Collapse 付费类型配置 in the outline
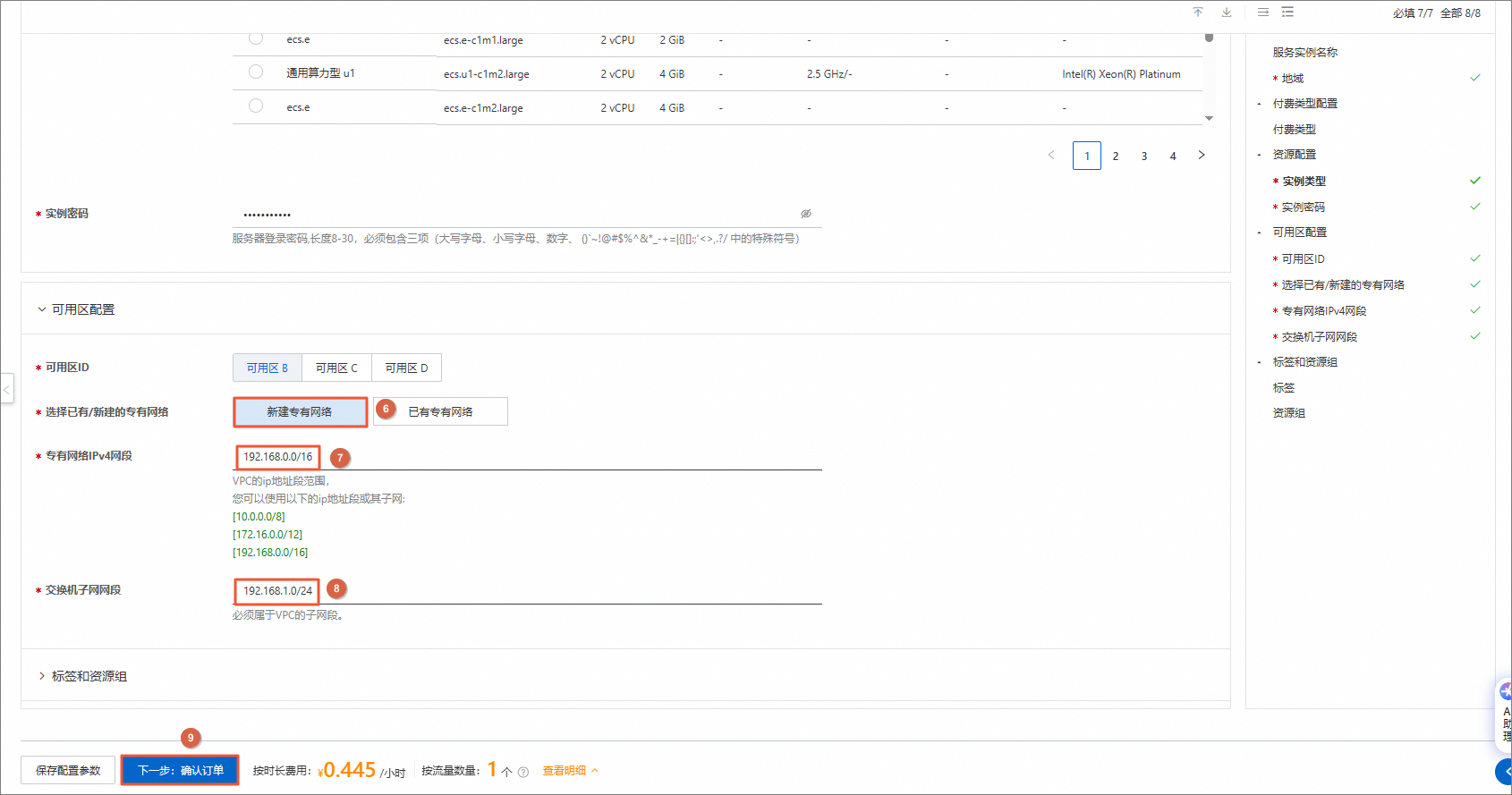The width and height of the screenshot is (1512, 795). point(1259,104)
